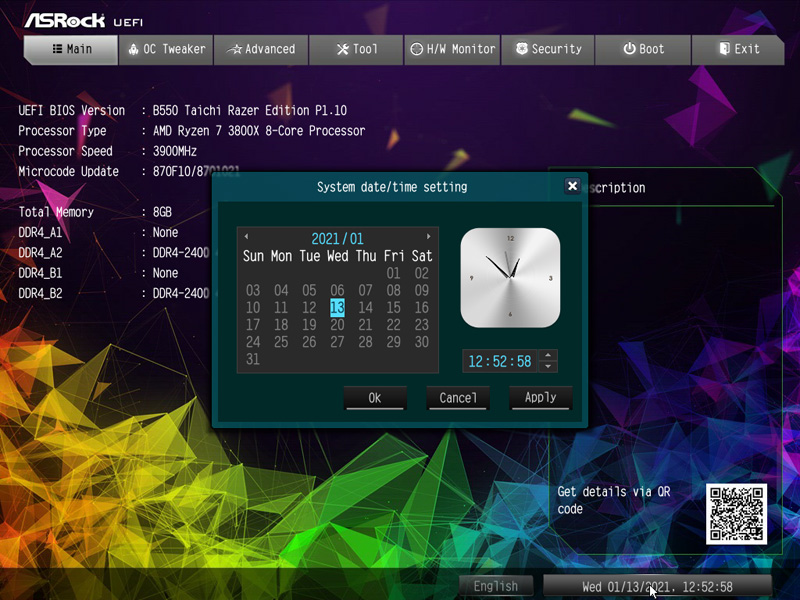Screen dimensions: 800x600
Task: Go to the previous month in calendar
Action: 246,236
